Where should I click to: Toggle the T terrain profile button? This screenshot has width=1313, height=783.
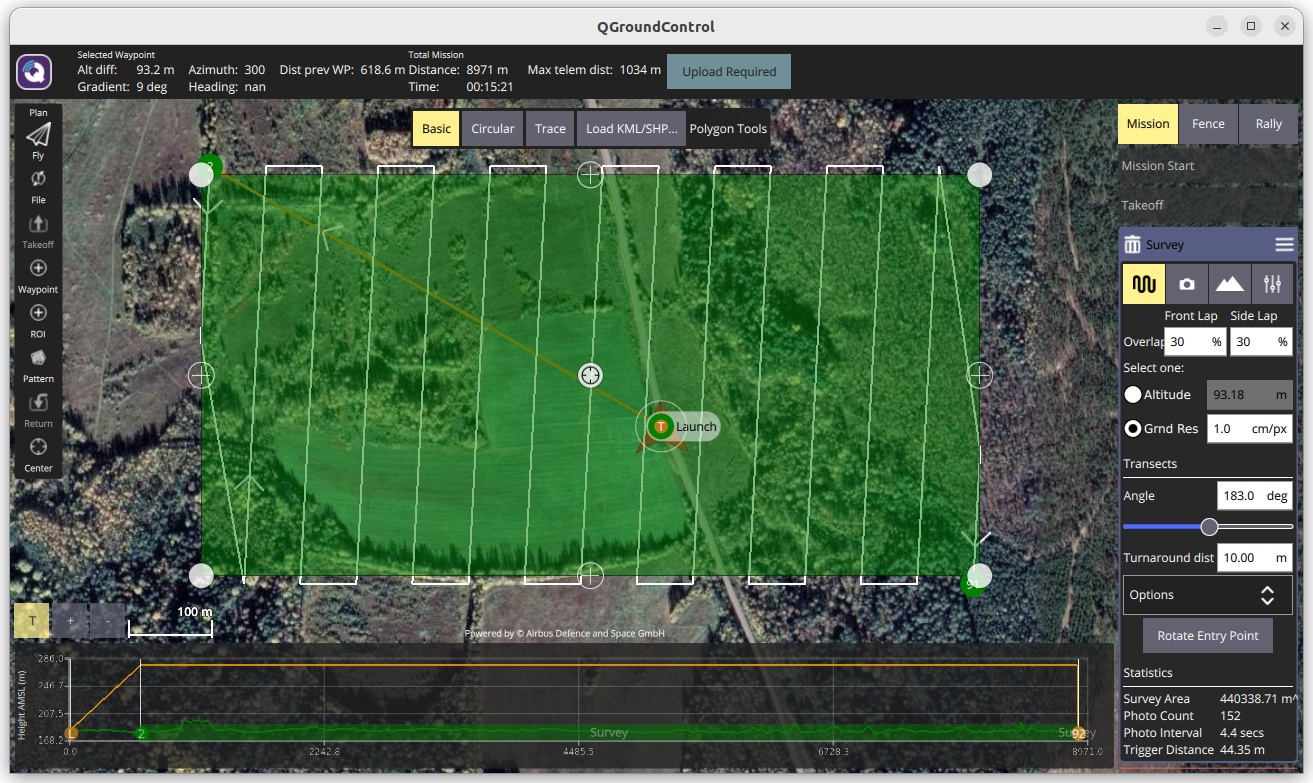(32, 620)
